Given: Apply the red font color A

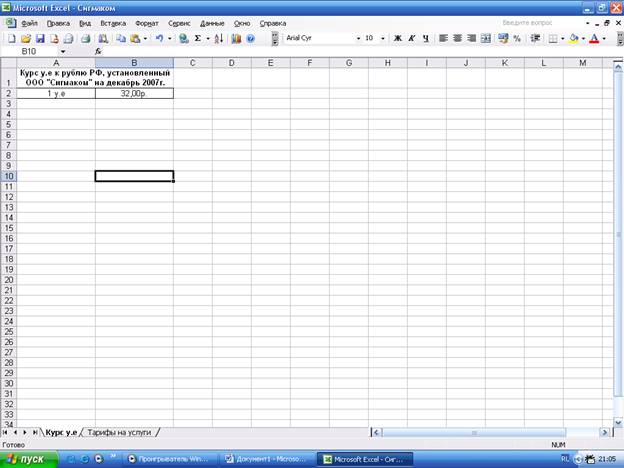Looking at the screenshot, I should point(594,38).
